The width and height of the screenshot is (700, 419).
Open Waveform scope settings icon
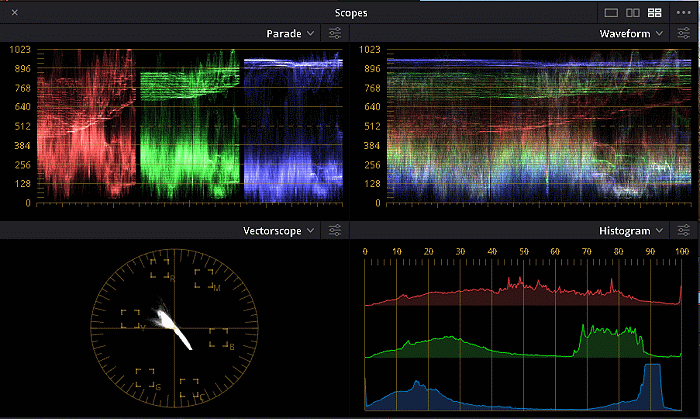coord(683,33)
